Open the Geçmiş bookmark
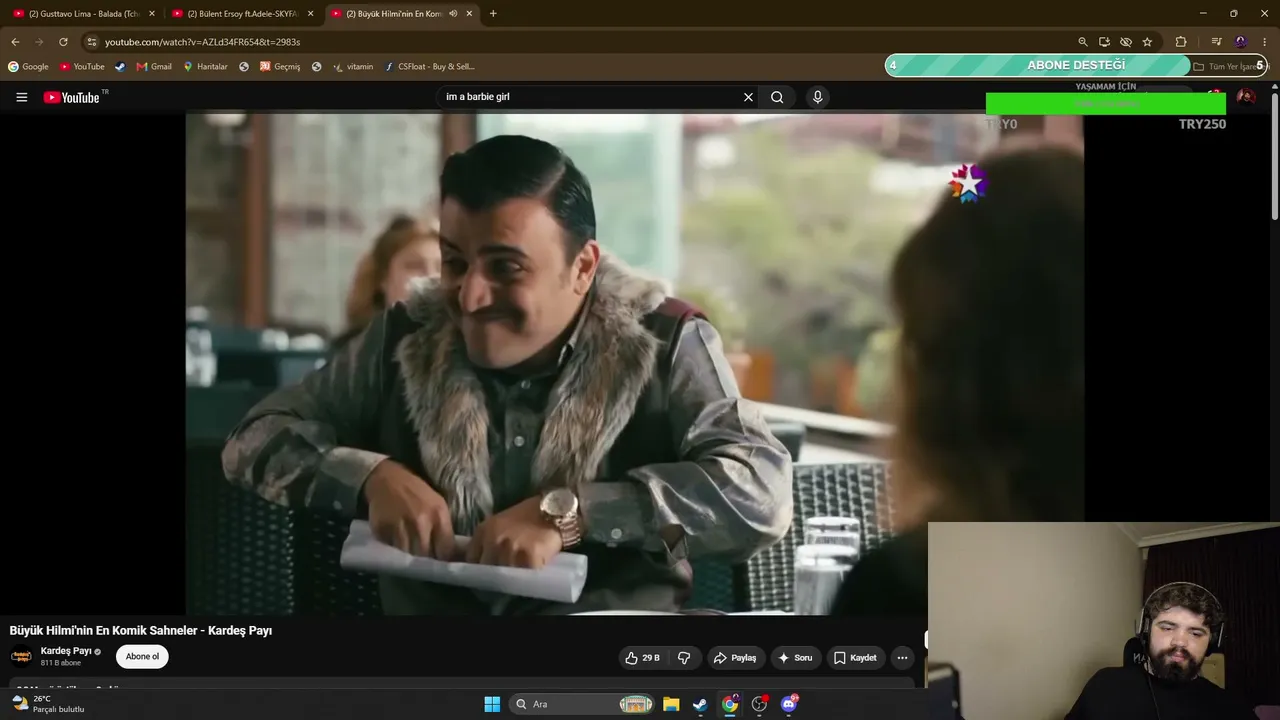This screenshot has width=1280, height=720. coord(280,67)
